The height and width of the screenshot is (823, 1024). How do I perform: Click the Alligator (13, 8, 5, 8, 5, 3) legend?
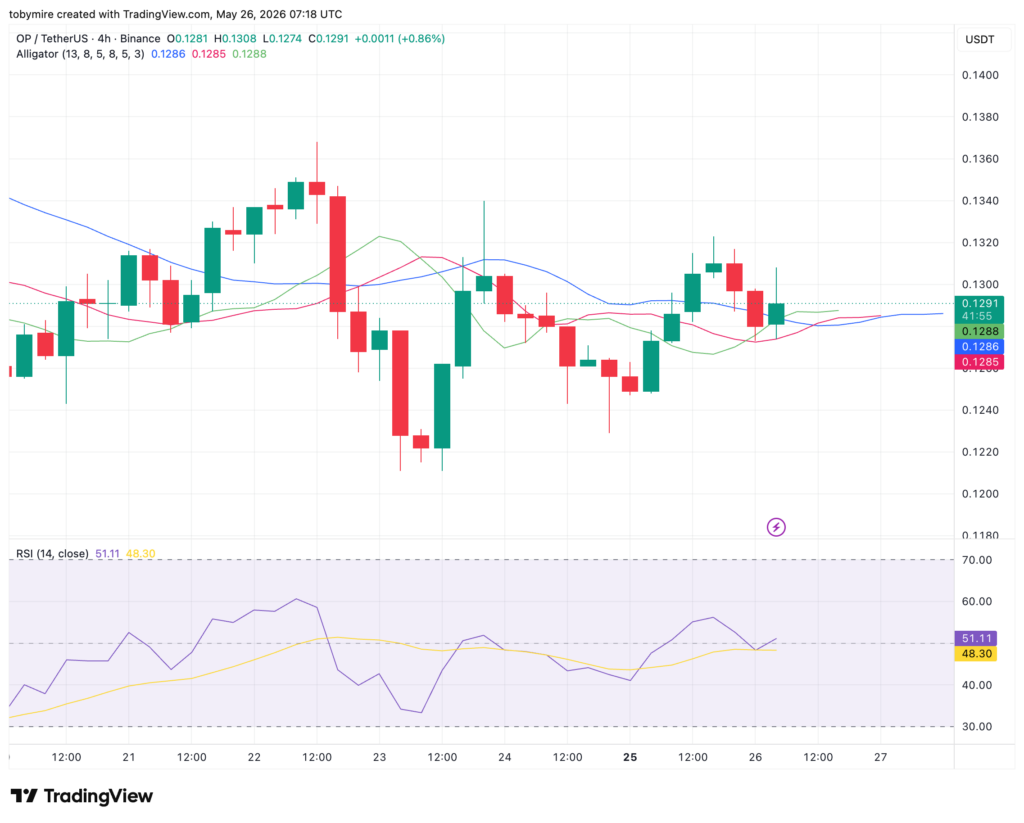[x=80, y=54]
